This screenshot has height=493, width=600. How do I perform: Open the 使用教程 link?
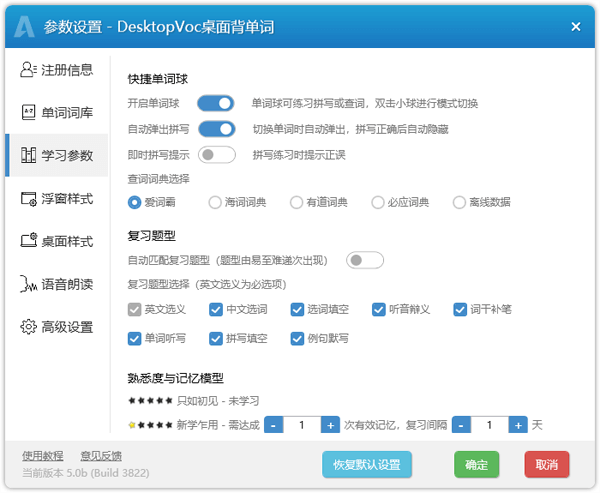(42, 456)
